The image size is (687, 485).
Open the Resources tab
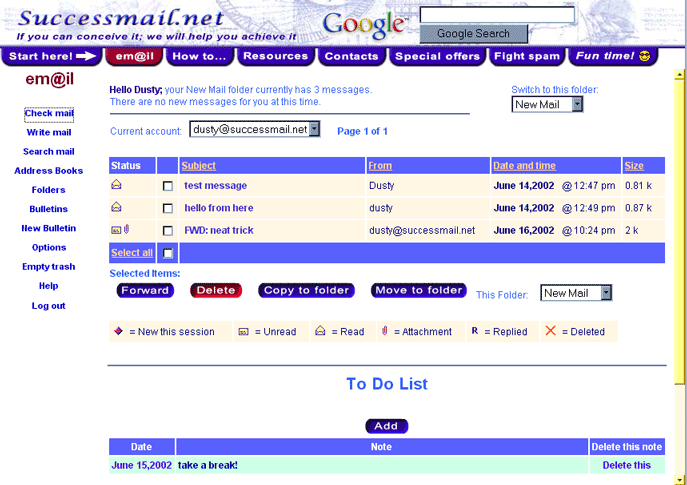coord(276,57)
